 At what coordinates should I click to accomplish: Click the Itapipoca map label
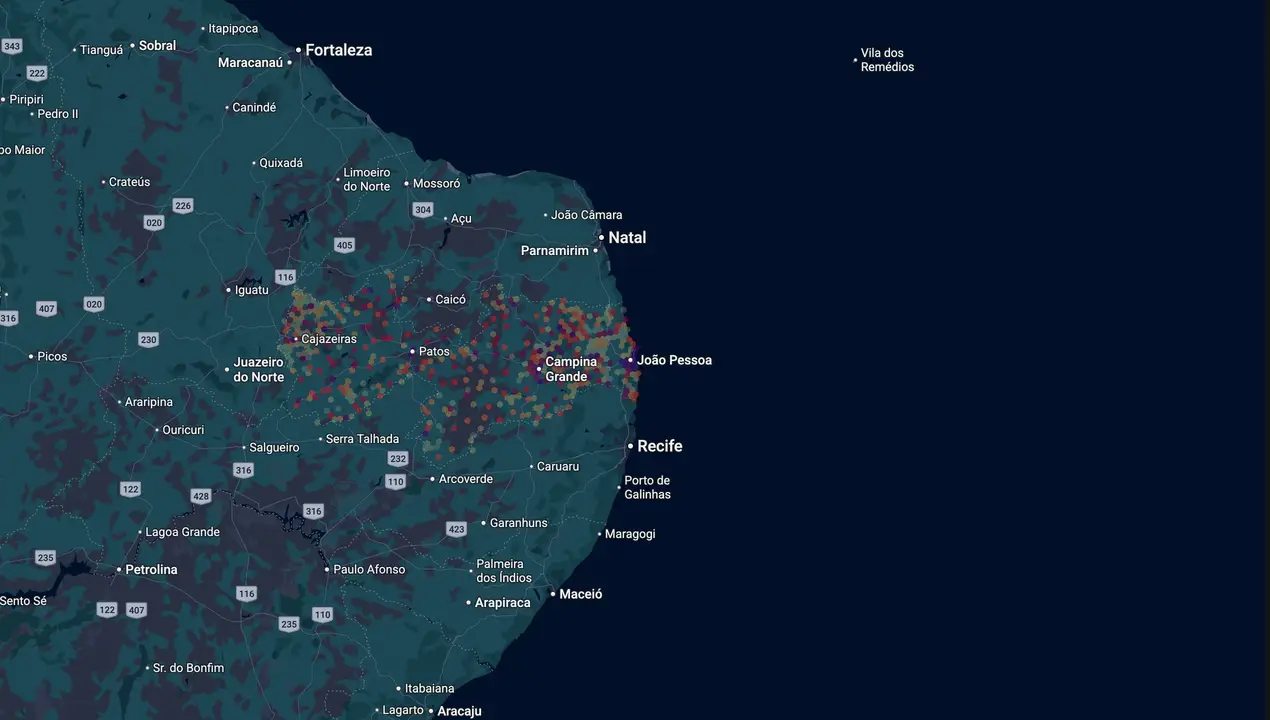pyautogui.click(x=233, y=29)
